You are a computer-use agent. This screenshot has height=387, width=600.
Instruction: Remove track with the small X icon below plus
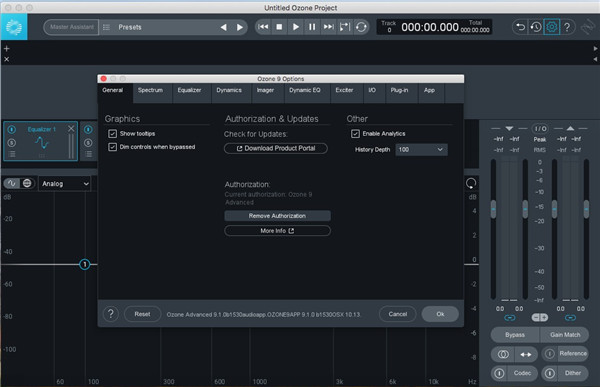(7, 59)
